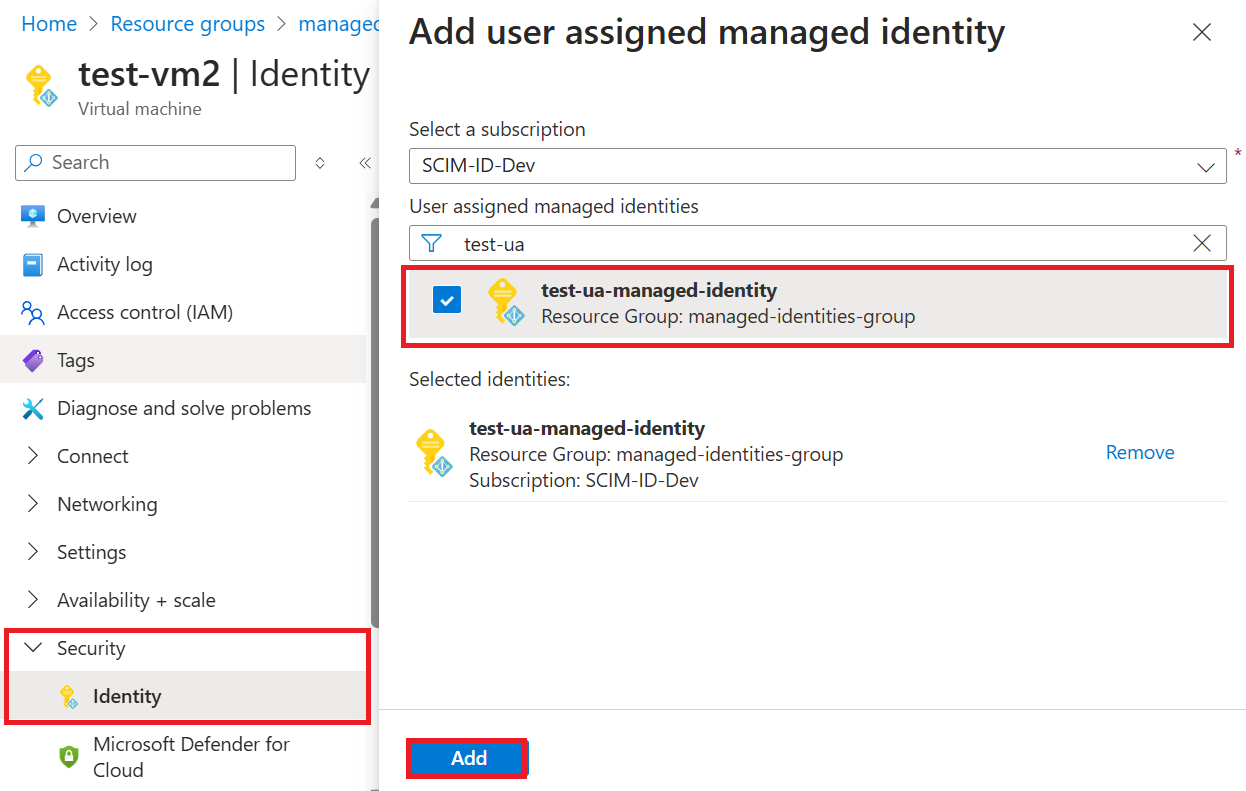Click the filter funnel icon
This screenshot has height=791, width=1246.
coord(431,243)
